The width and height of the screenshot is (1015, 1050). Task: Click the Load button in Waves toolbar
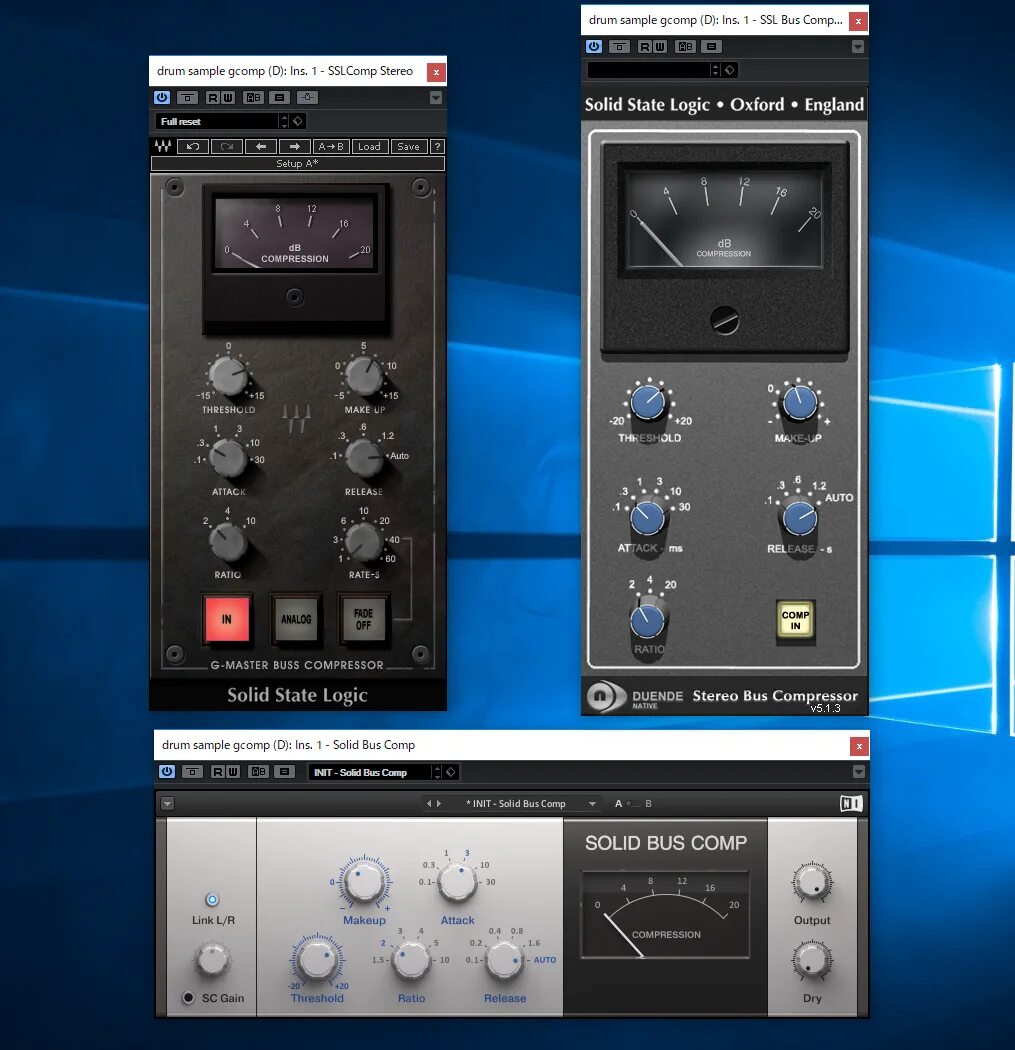[369, 147]
